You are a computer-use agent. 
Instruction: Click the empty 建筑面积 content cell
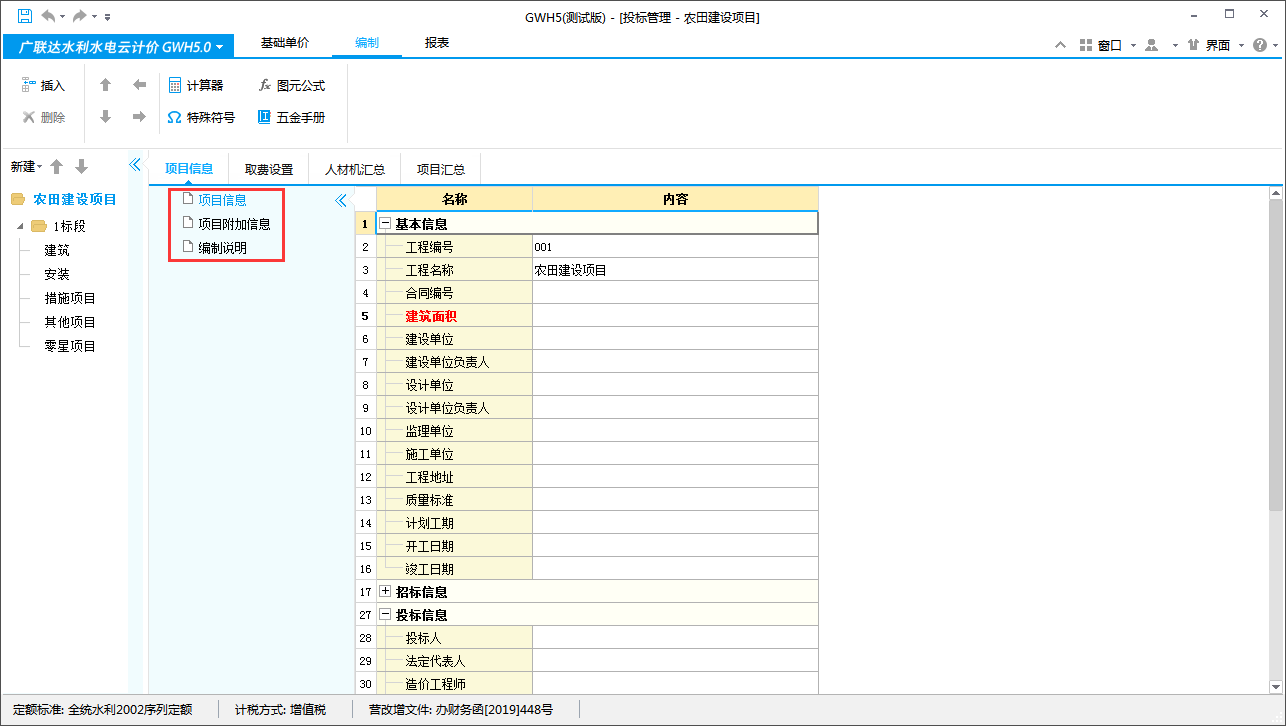[675, 316]
